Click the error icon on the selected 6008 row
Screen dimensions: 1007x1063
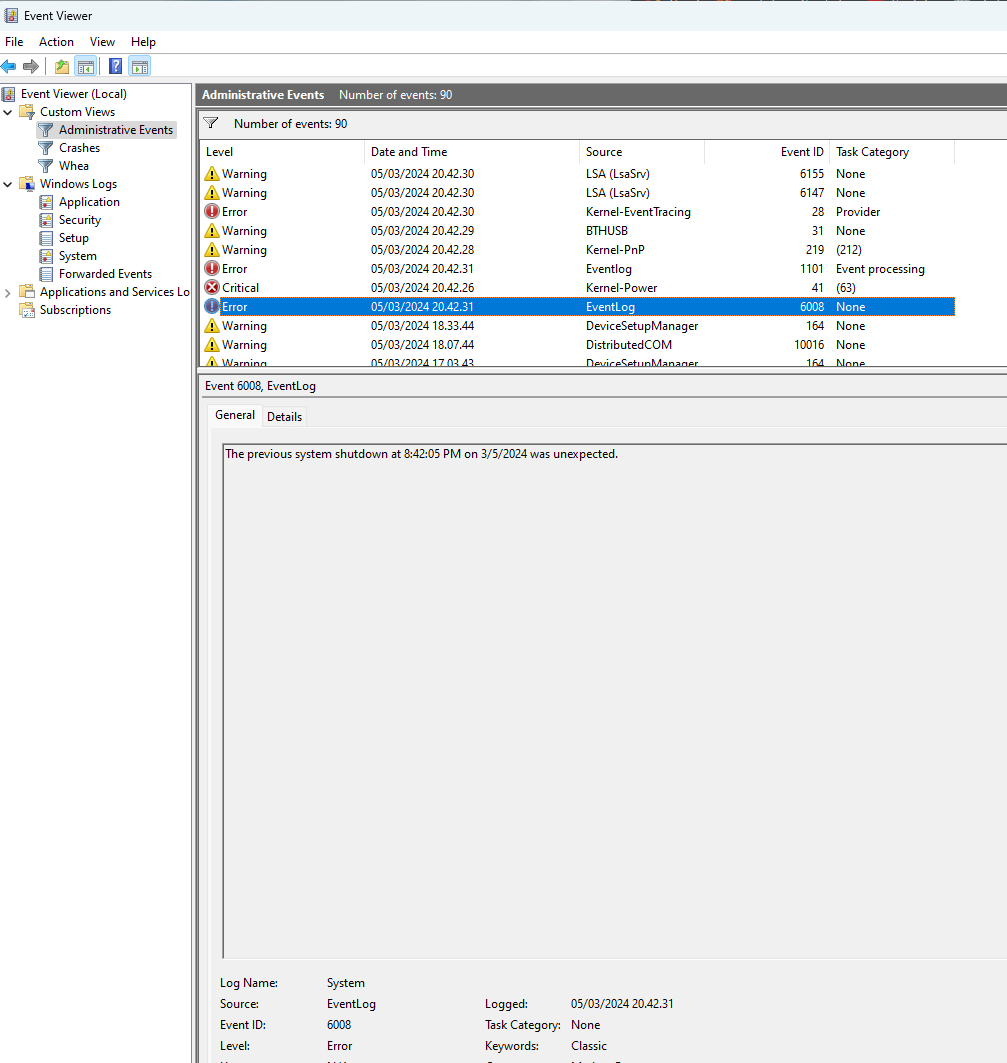point(212,306)
